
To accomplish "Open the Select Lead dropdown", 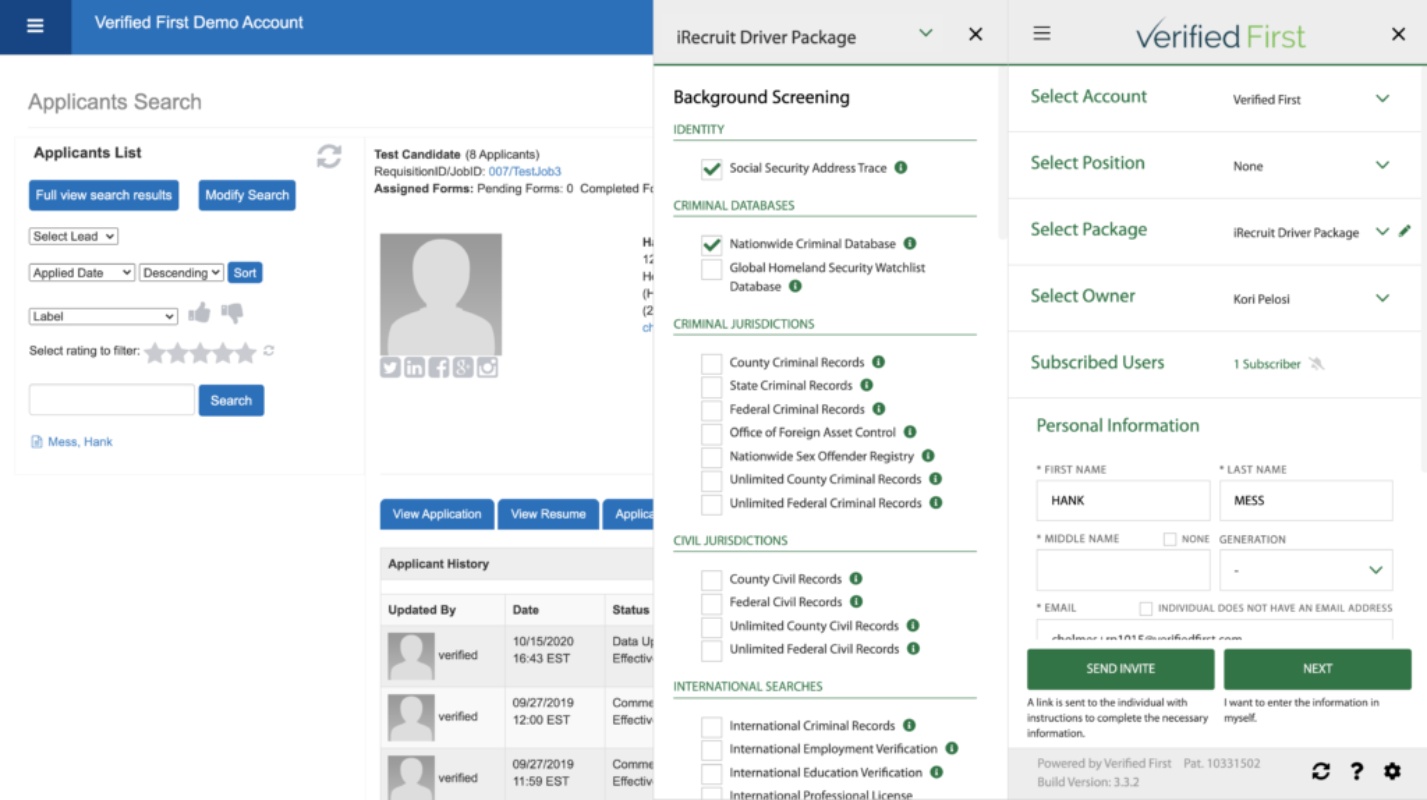I will pyautogui.click(x=74, y=236).
